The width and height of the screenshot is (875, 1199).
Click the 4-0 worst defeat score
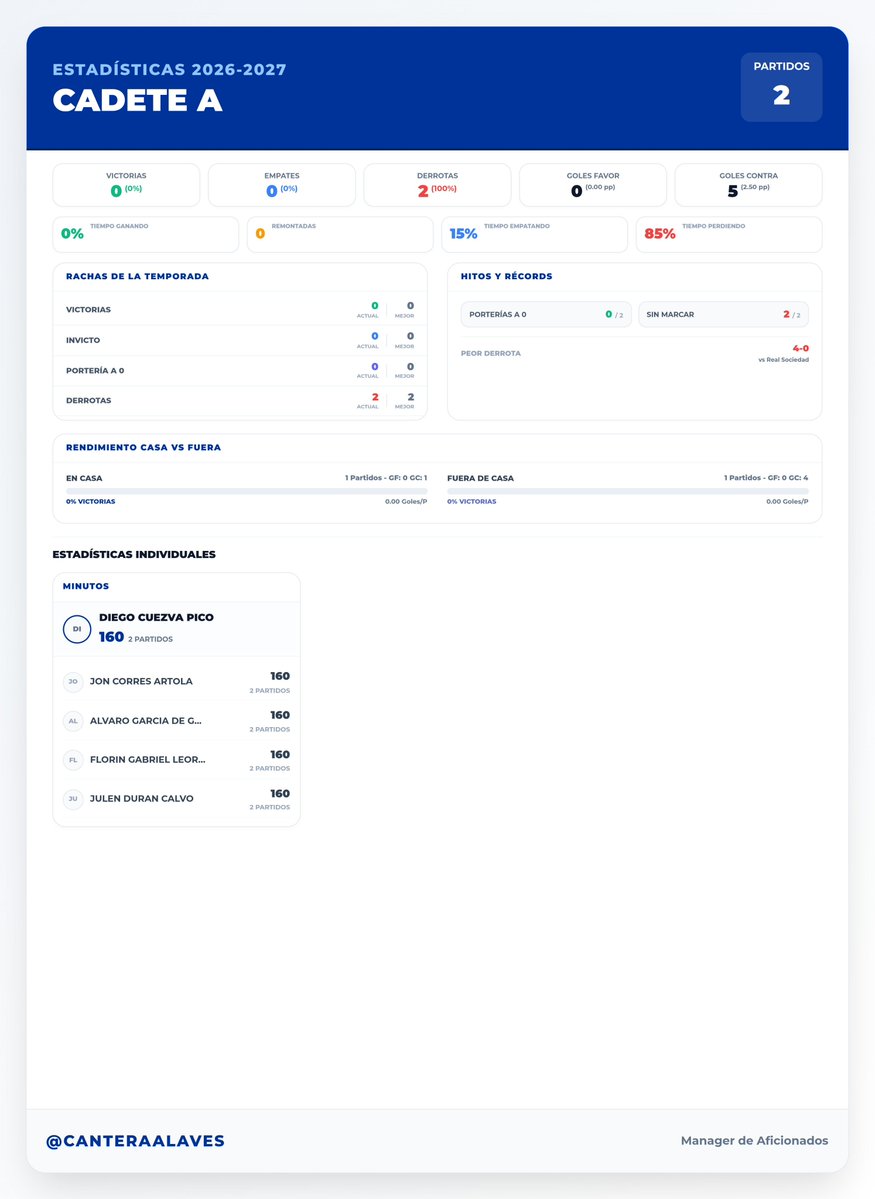[800, 348]
